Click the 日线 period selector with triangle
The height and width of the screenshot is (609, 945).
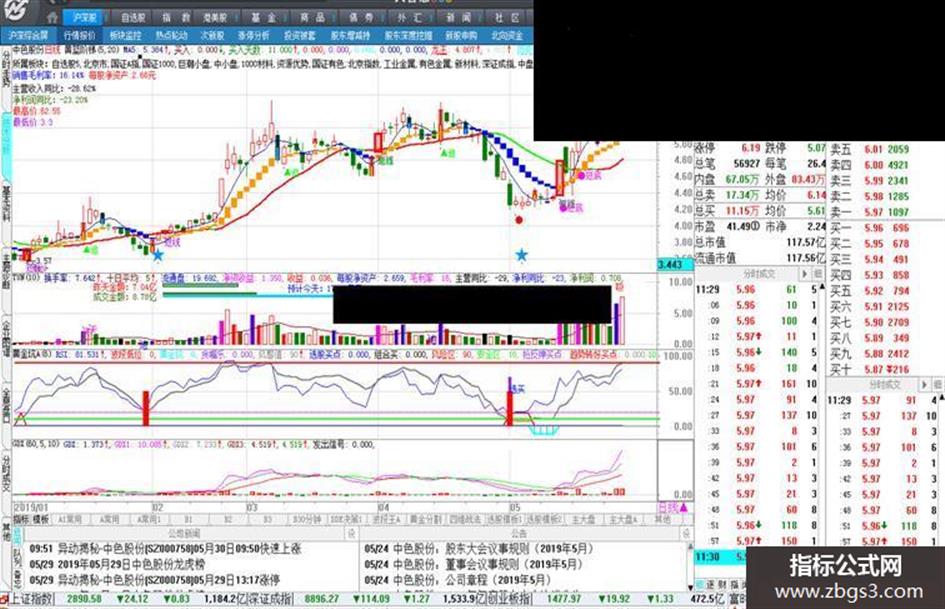click(x=672, y=508)
